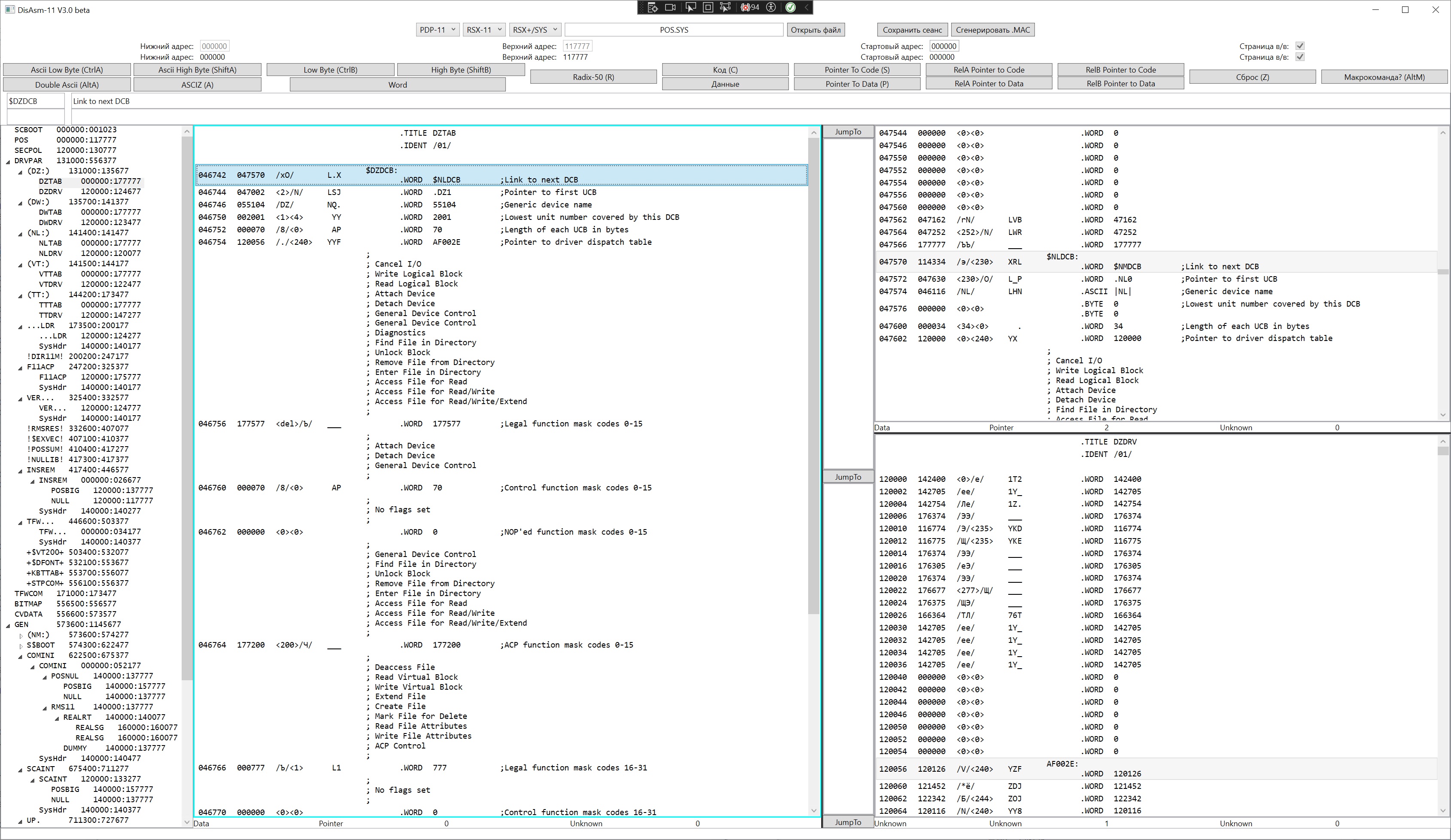Open the RSX-11 system dropdown
The height and width of the screenshot is (840, 1451).
484,30
